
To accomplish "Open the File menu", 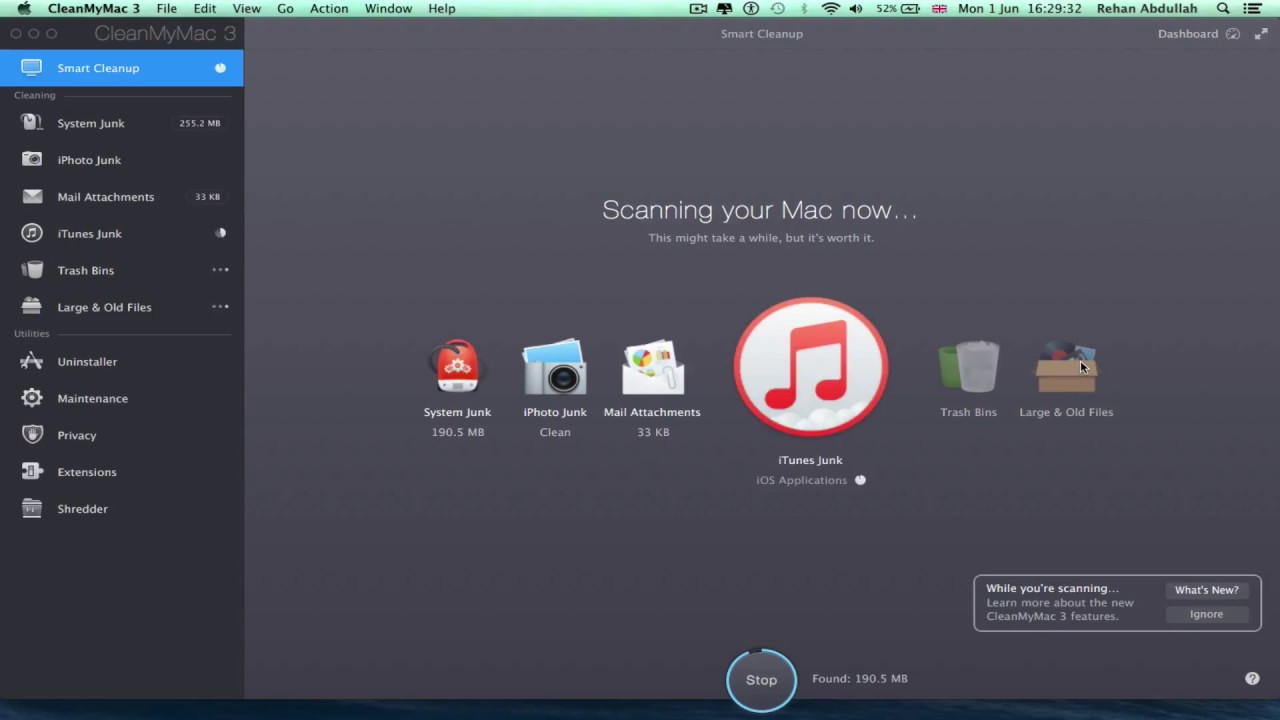I will tap(166, 8).
